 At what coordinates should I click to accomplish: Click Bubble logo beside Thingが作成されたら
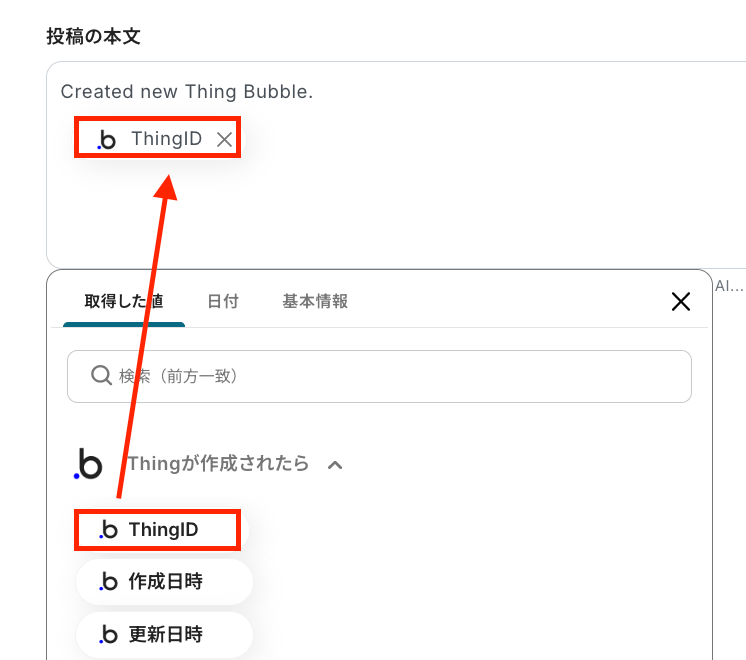pos(88,463)
